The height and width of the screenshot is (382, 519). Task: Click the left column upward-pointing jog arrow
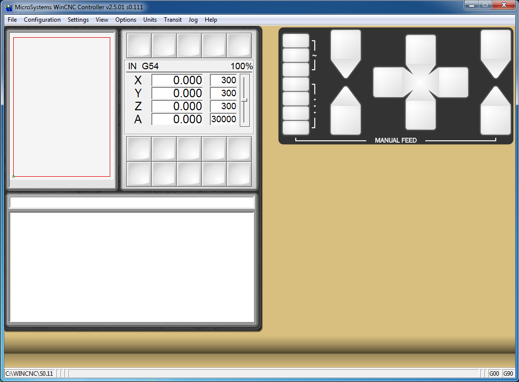(345, 111)
